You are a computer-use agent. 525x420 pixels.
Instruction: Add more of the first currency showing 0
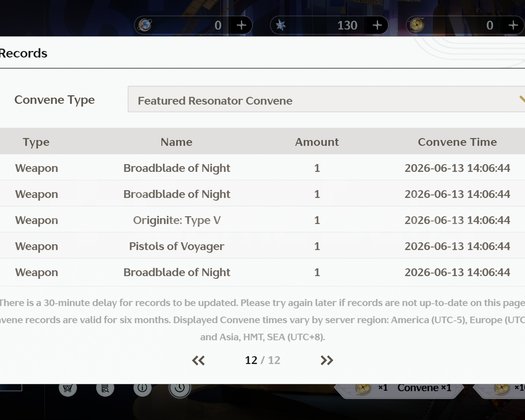tap(241, 25)
